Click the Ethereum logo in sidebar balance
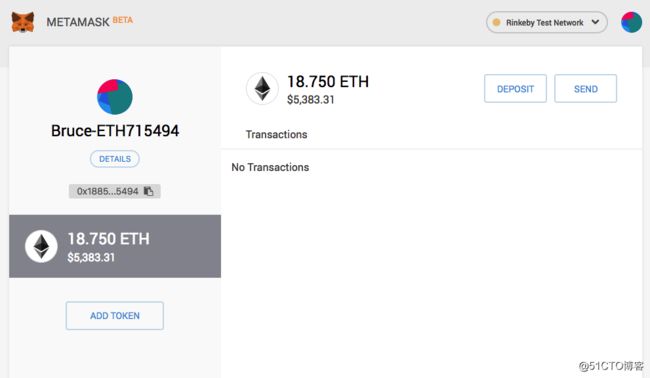Viewport: 650px width, 378px height. pyautogui.click(x=41, y=247)
